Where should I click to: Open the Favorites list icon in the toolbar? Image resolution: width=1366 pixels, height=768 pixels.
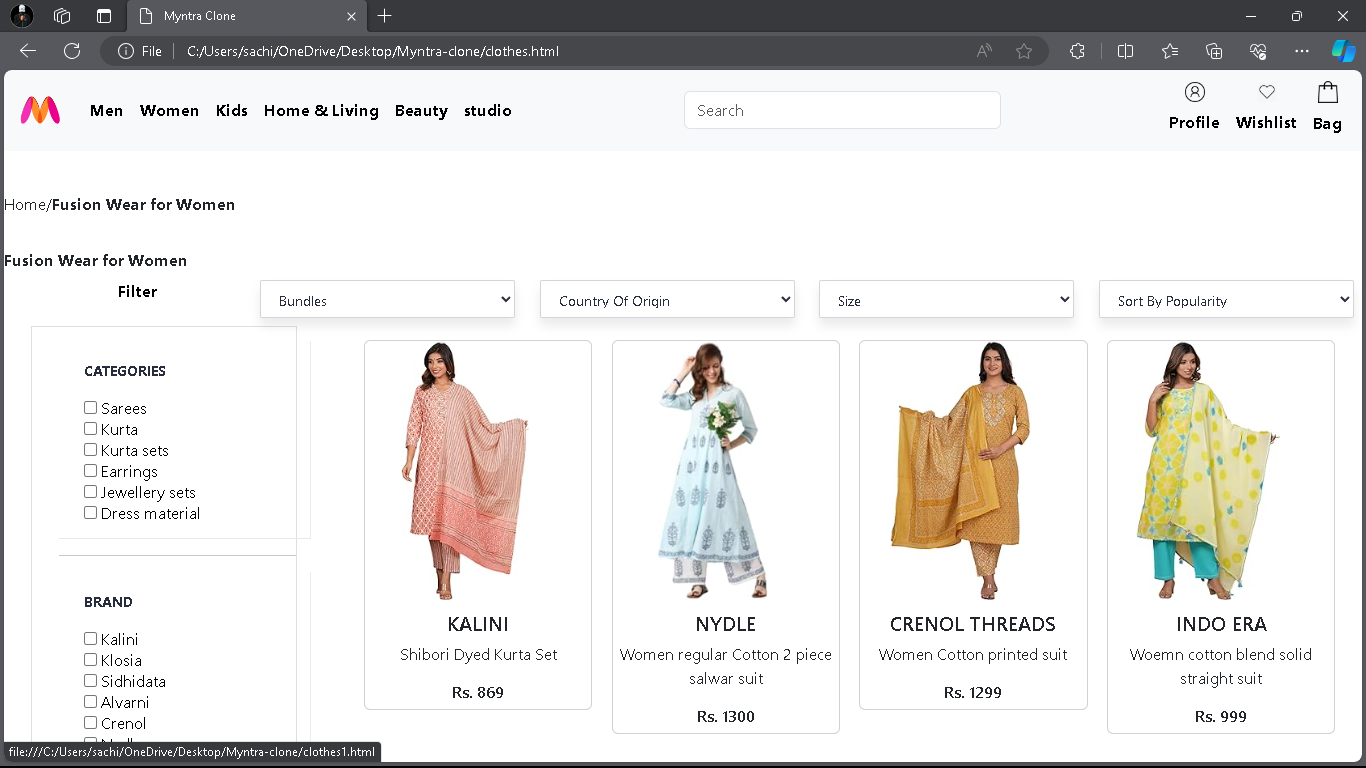coord(1170,51)
